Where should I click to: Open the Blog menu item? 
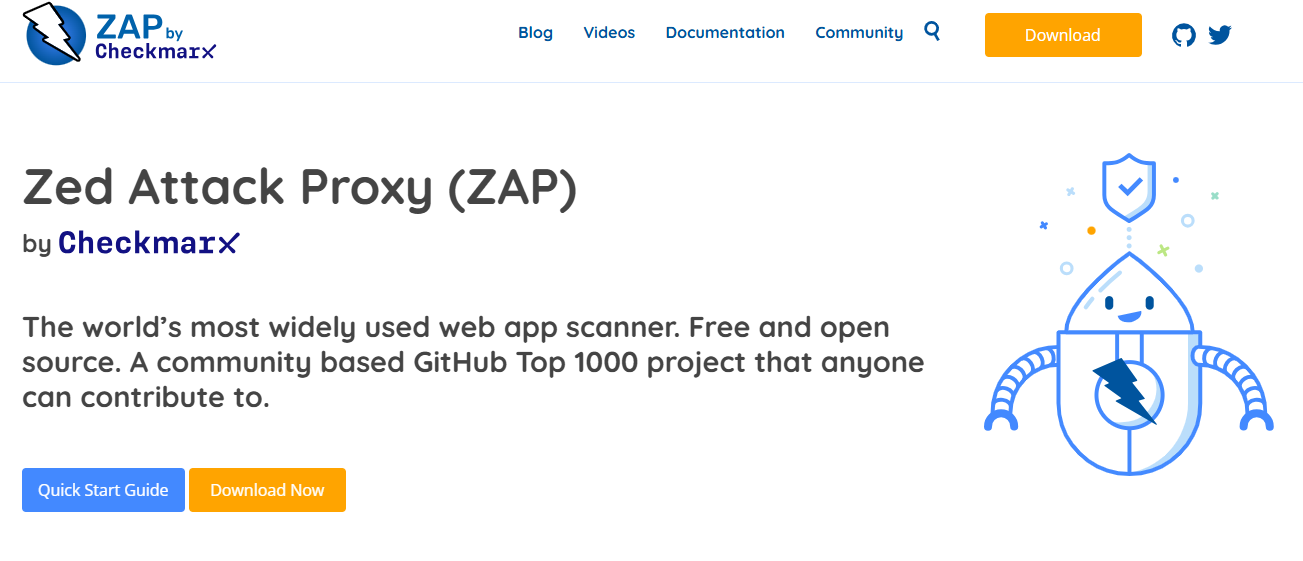(x=535, y=33)
